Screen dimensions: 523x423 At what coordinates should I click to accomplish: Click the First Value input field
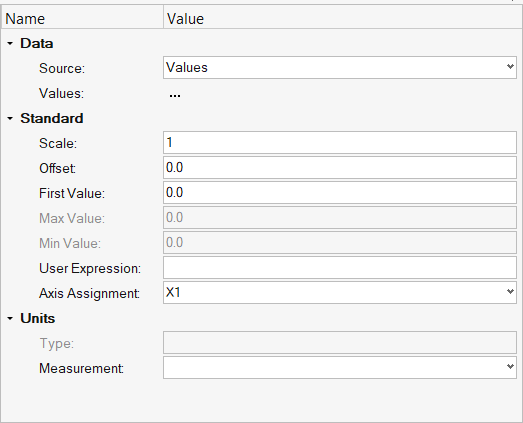[x=340, y=192]
